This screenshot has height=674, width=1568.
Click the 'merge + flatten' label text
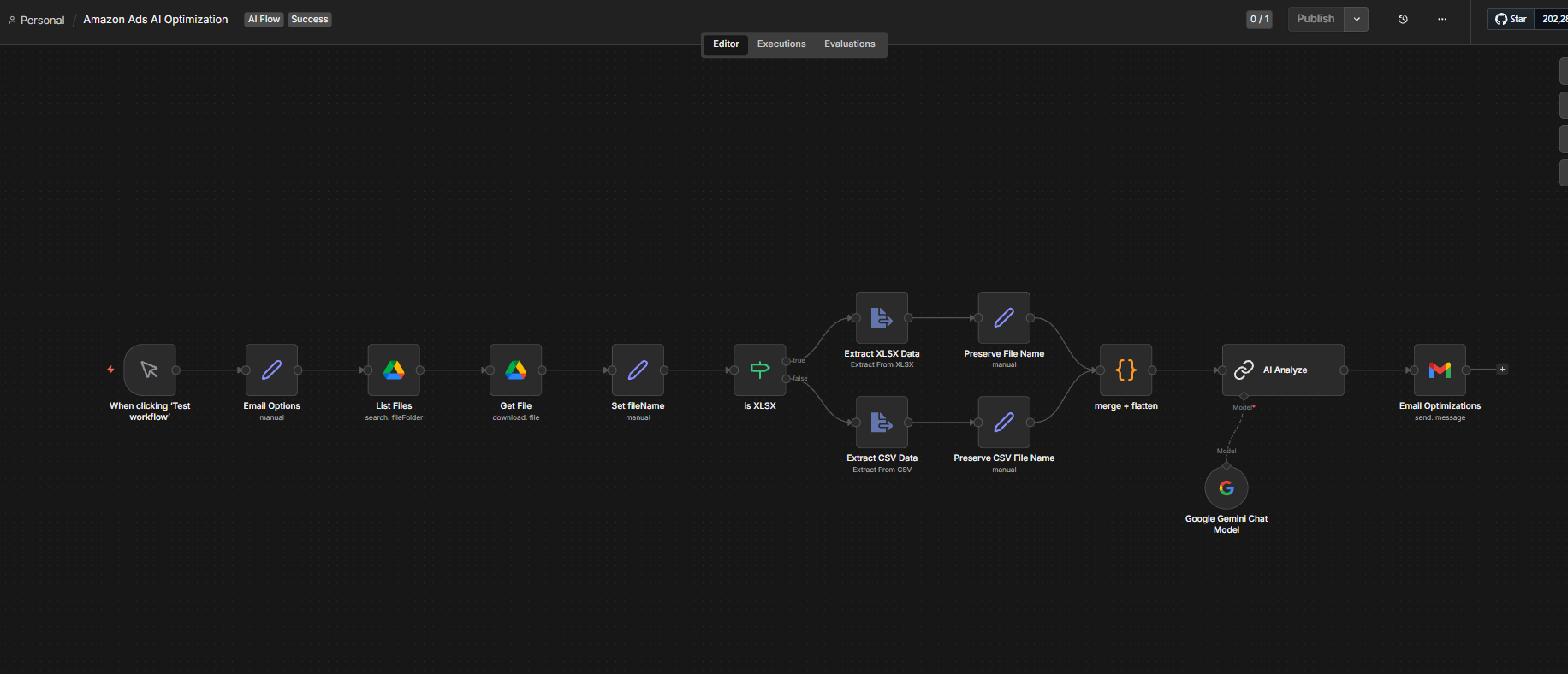point(1126,406)
